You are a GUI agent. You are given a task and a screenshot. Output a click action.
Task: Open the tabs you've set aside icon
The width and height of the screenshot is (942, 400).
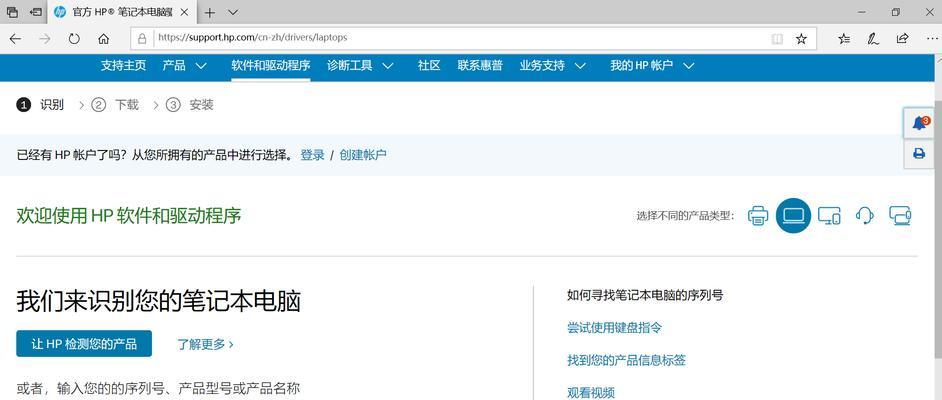(x=12, y=12)
